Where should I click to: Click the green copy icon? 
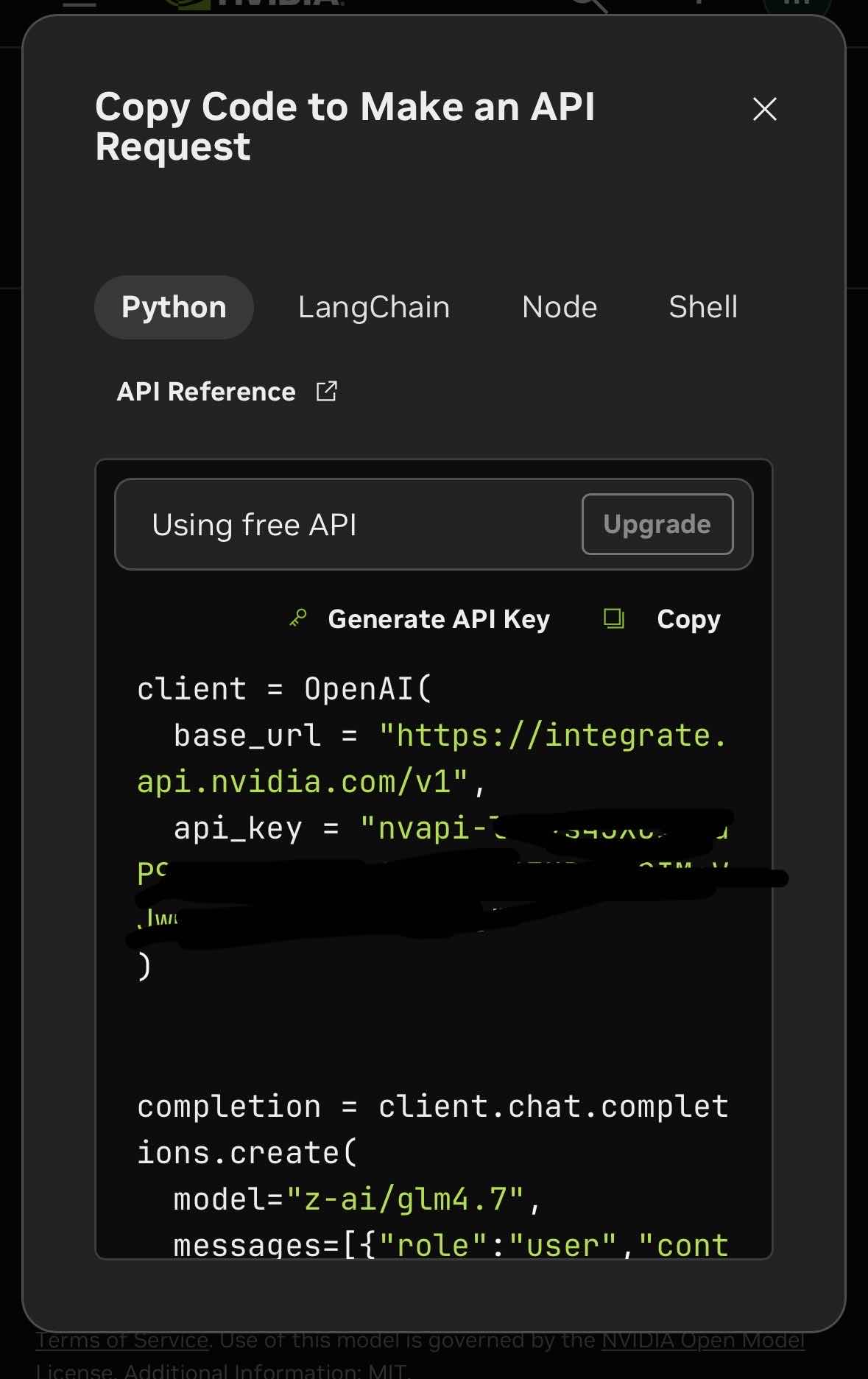click(x=614, y=618)
